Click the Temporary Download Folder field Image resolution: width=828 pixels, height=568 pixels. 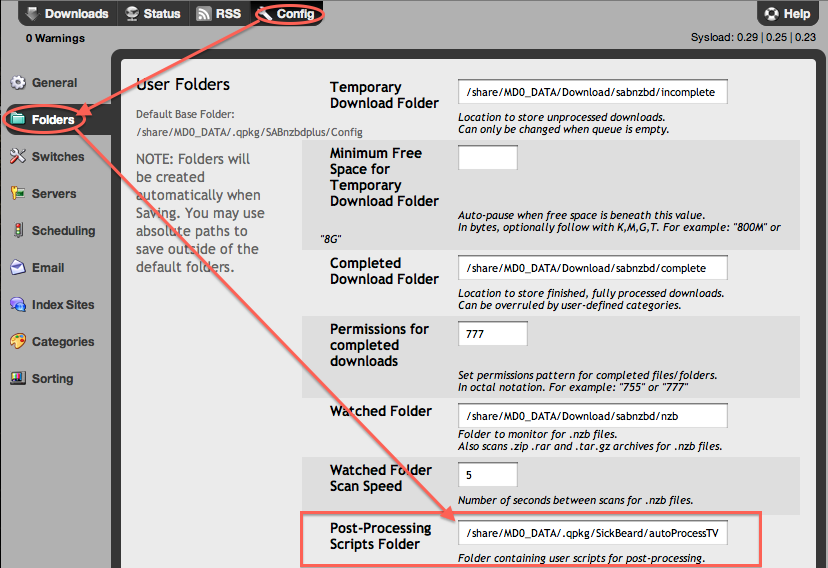coord(592,92)
